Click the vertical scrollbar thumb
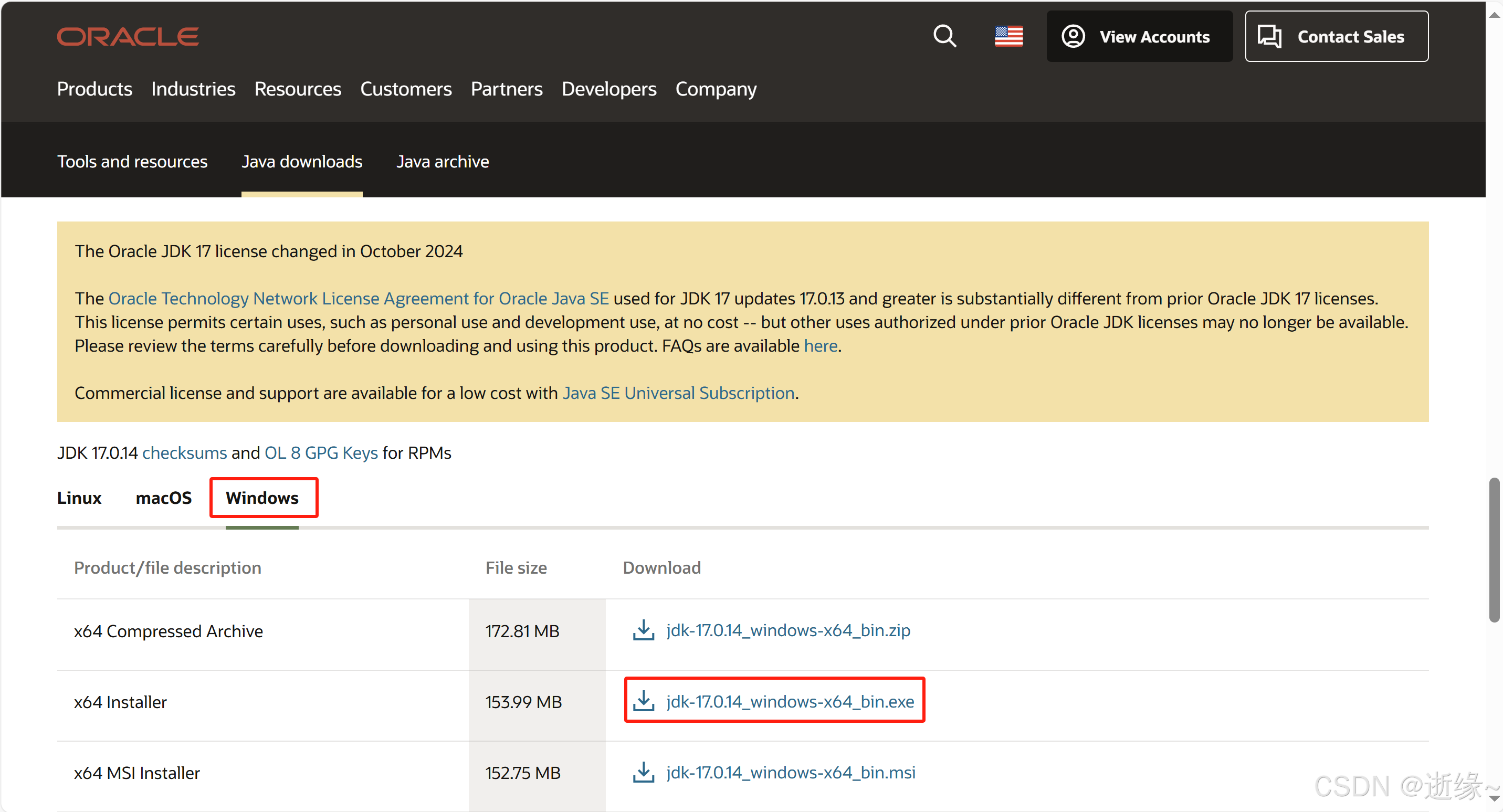Image resolution: width=1503 pixels, height=812 pixels. [x=1494, y=550]
